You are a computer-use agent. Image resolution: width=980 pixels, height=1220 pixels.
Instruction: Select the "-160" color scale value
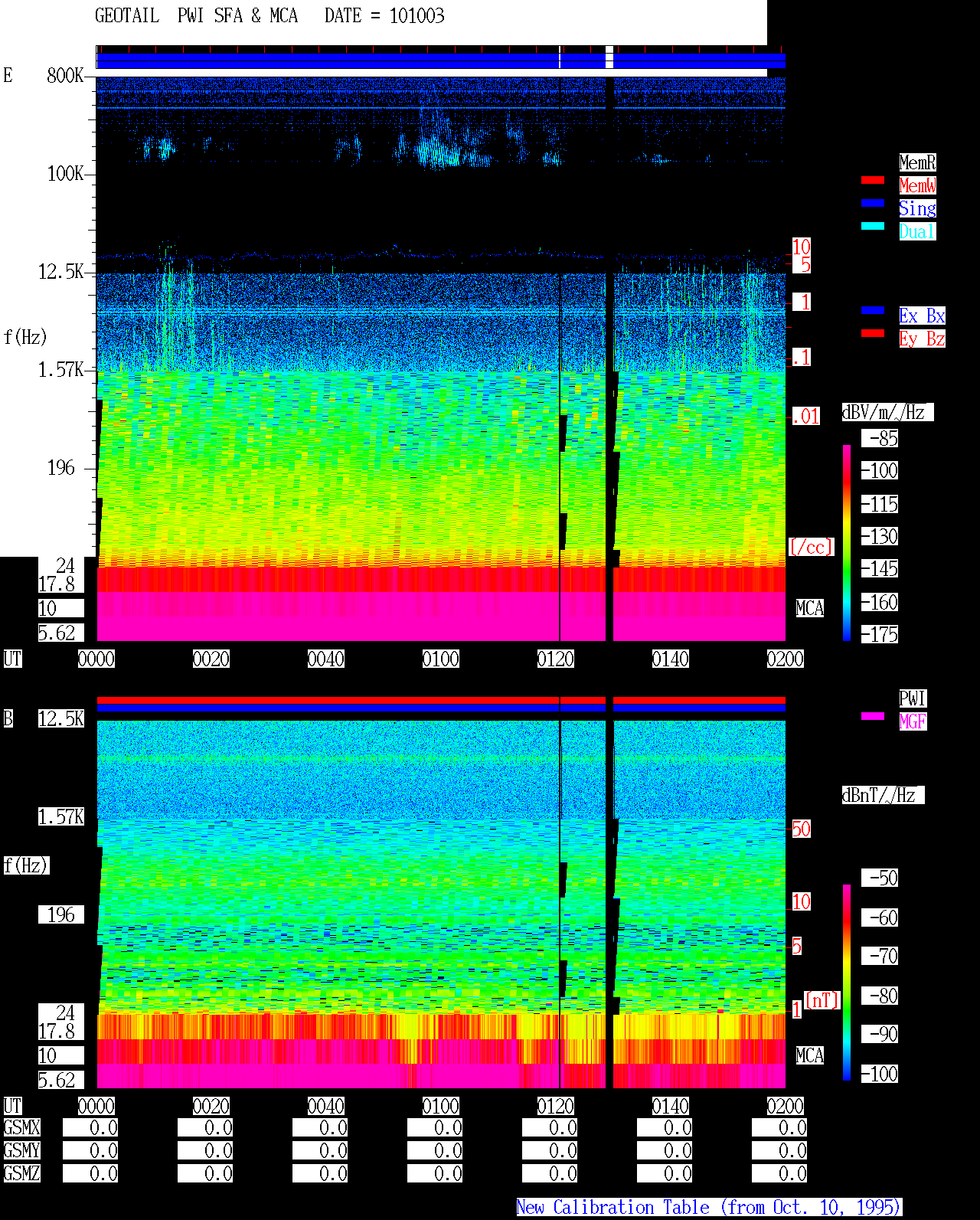880,602
